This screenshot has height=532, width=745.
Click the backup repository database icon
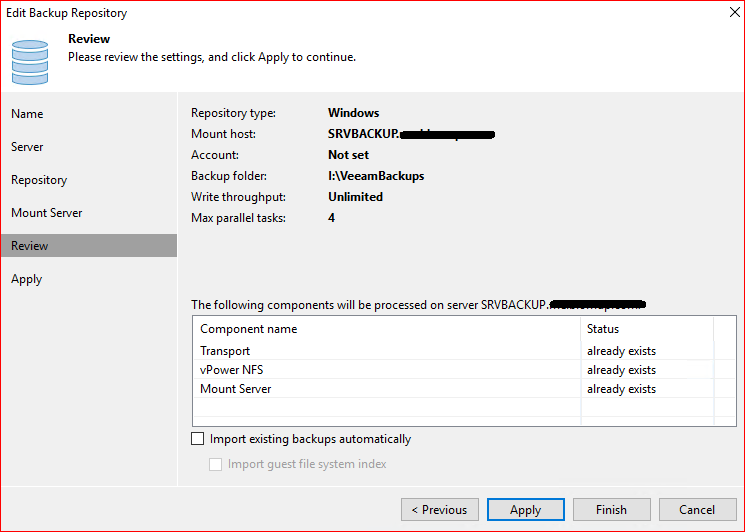coord(29,59)
